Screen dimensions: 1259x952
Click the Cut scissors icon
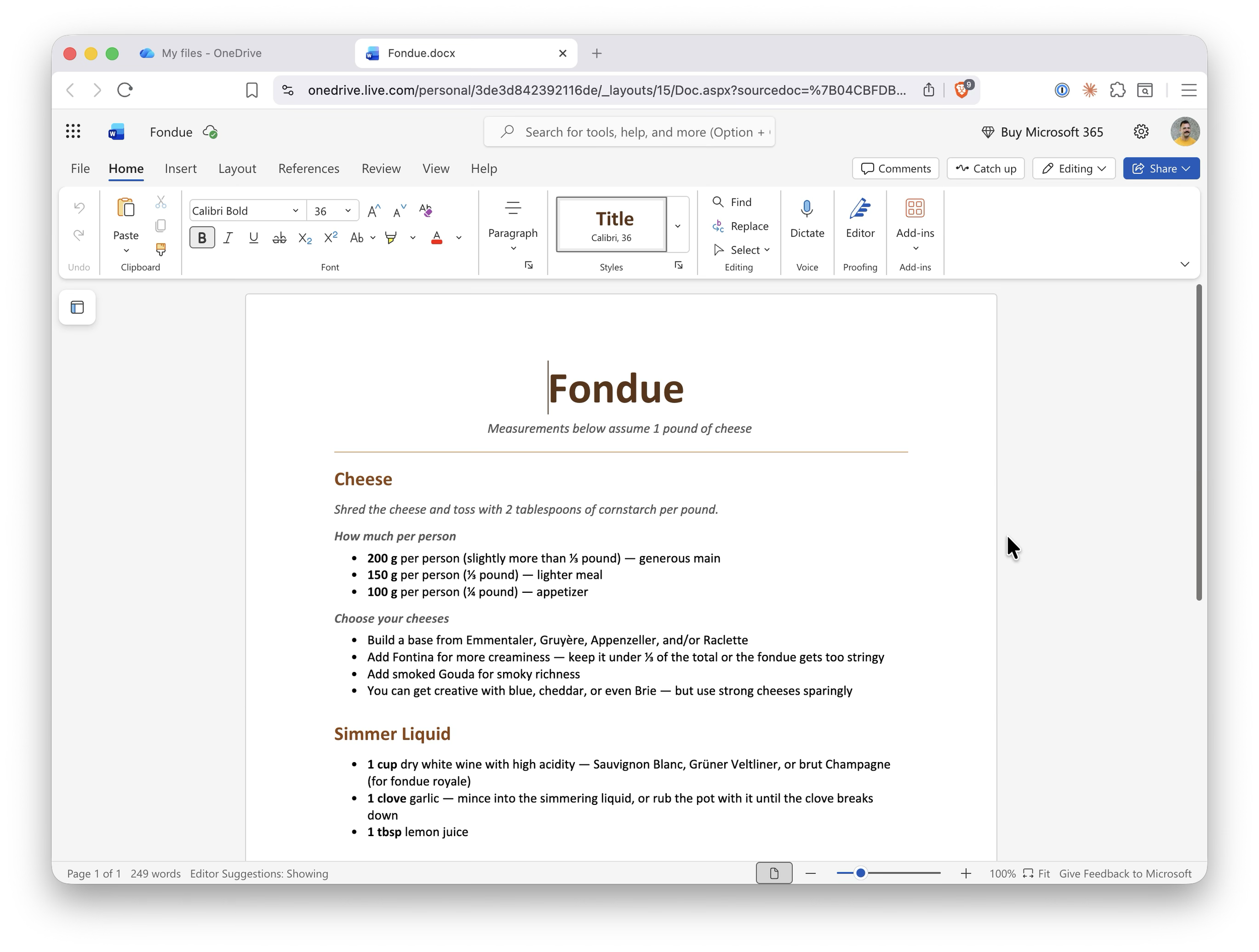coord(161,202)
